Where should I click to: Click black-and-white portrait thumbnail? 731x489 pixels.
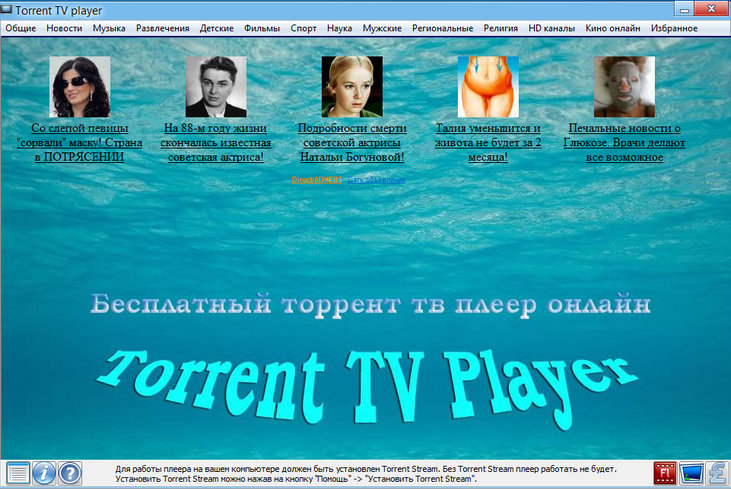pos(216,87)
